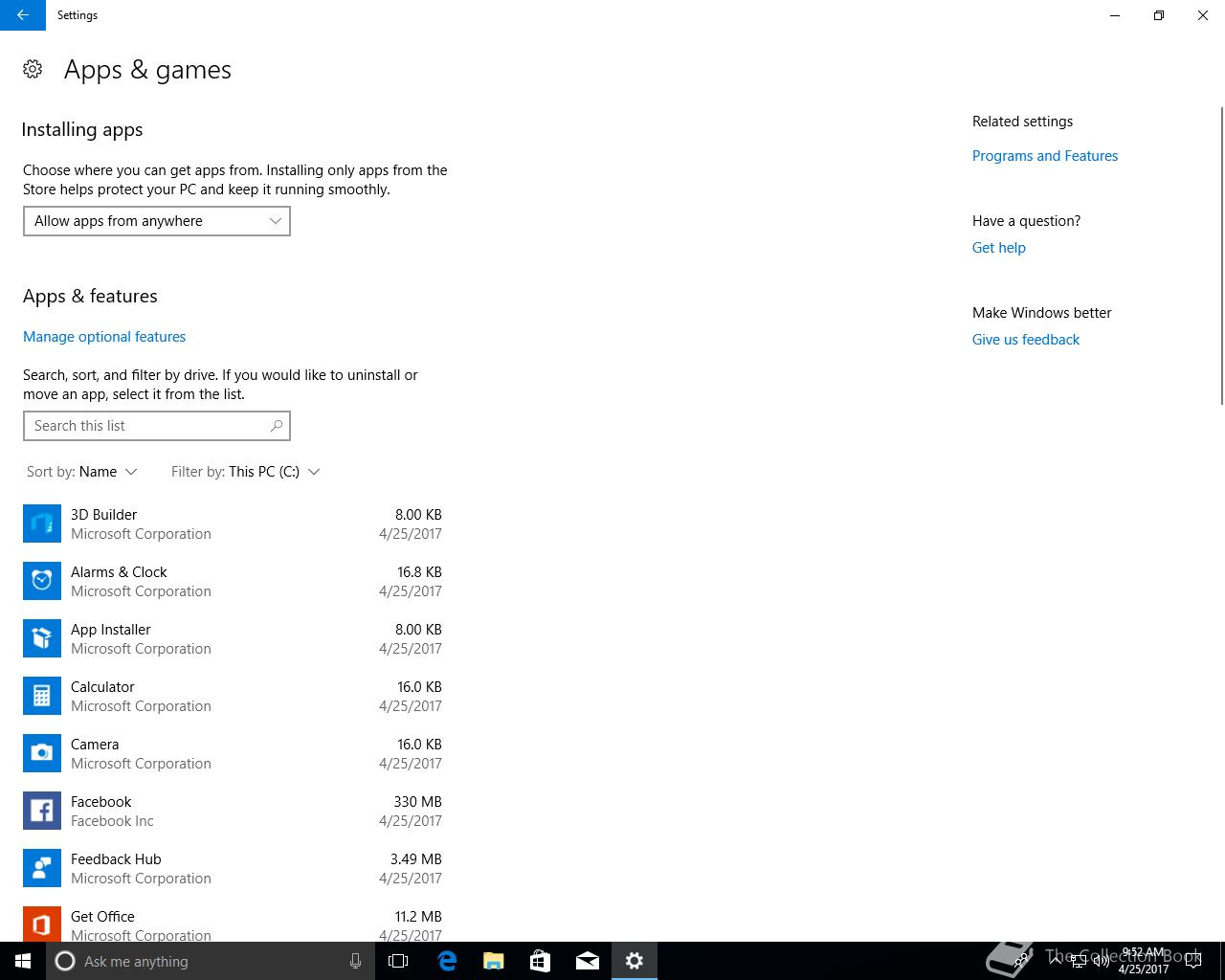Screen dimensions: 1225x980
Task: Click the 3.49 MB size of Feedback Hub
Action: coord(416,859)
